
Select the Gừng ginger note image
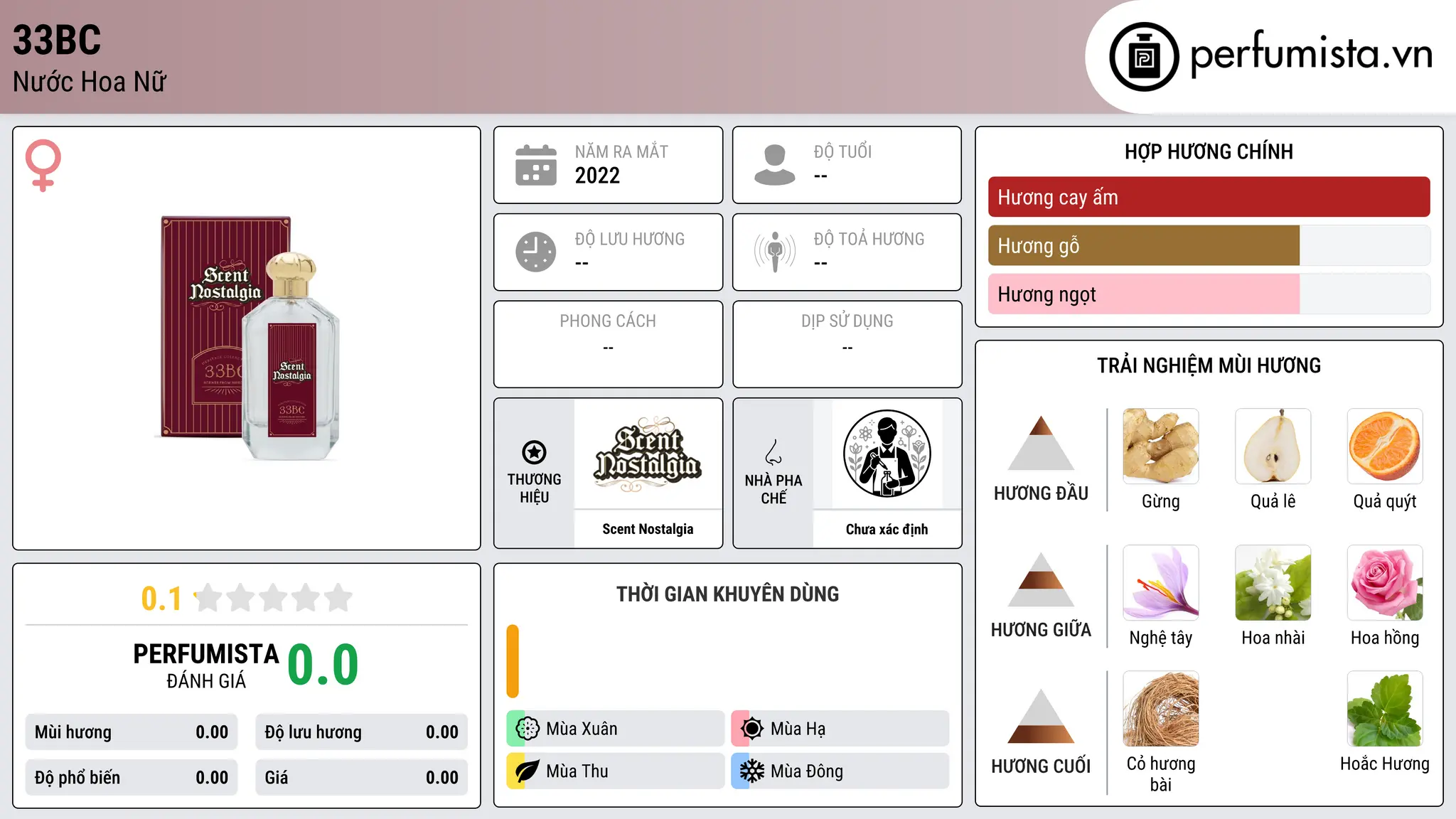click(x=1161, y=446)
